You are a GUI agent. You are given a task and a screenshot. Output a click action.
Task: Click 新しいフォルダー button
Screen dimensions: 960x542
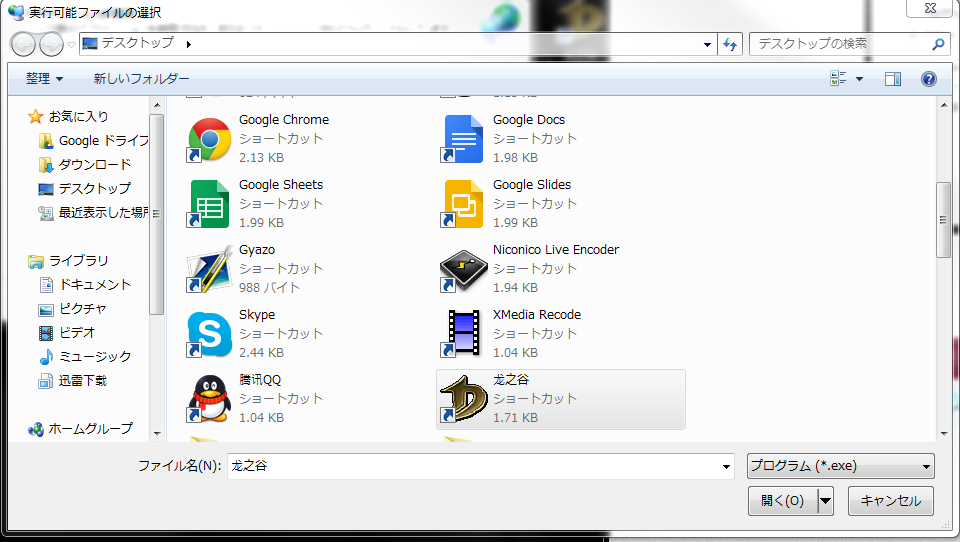click(x=141, y=78)
